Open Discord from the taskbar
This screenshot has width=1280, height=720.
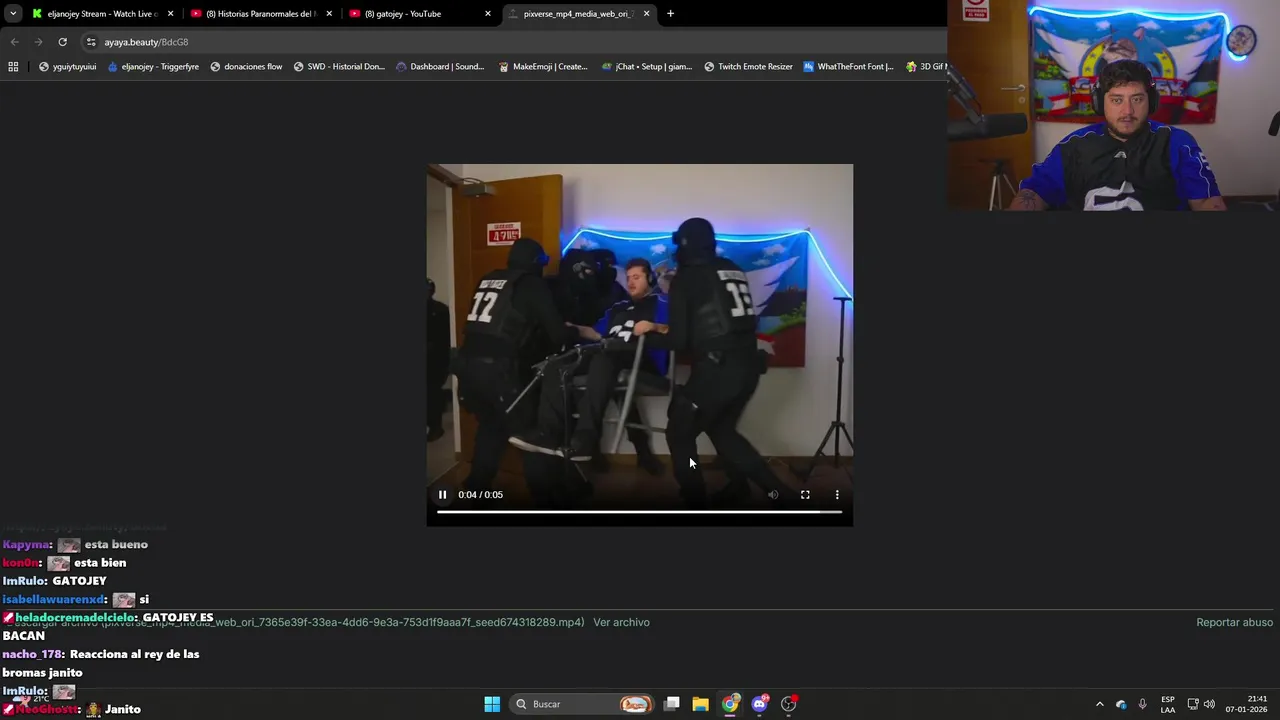(759, 704)
